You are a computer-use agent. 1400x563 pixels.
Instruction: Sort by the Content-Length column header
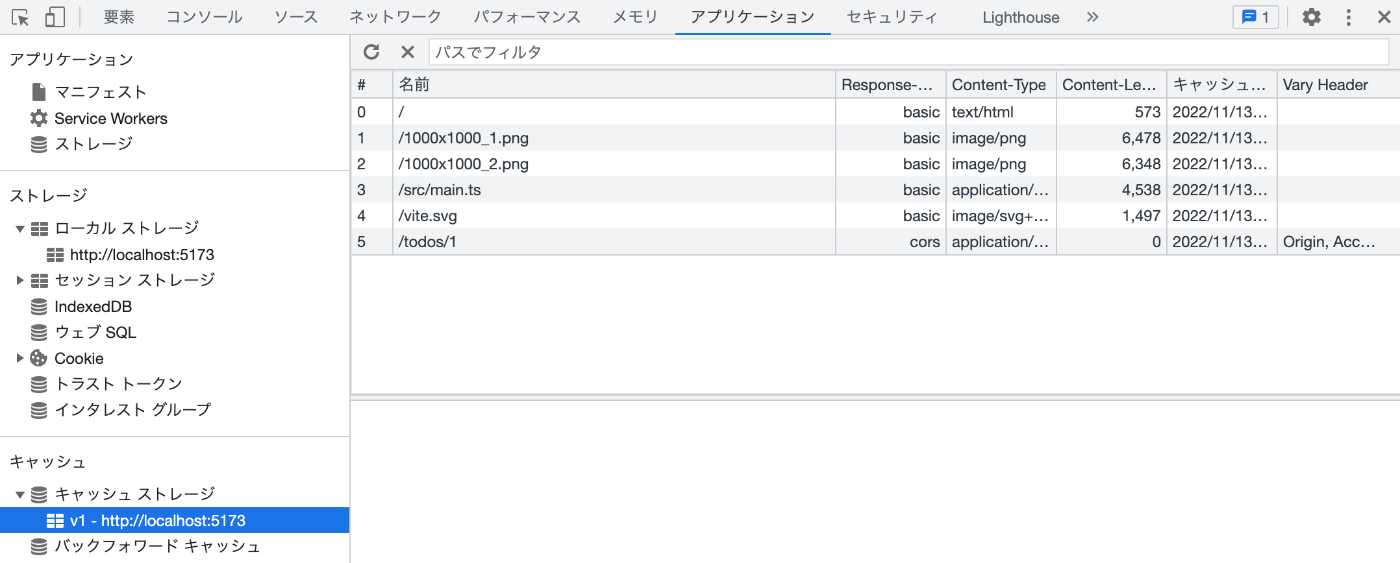point(1111,85)
